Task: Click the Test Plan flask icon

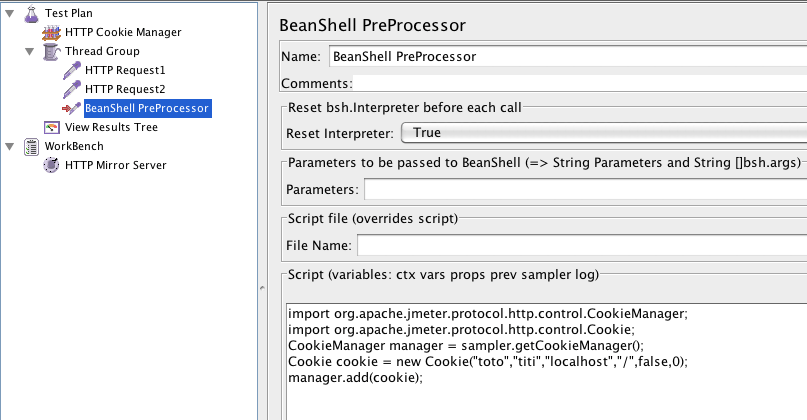Action: pos(29,13)
